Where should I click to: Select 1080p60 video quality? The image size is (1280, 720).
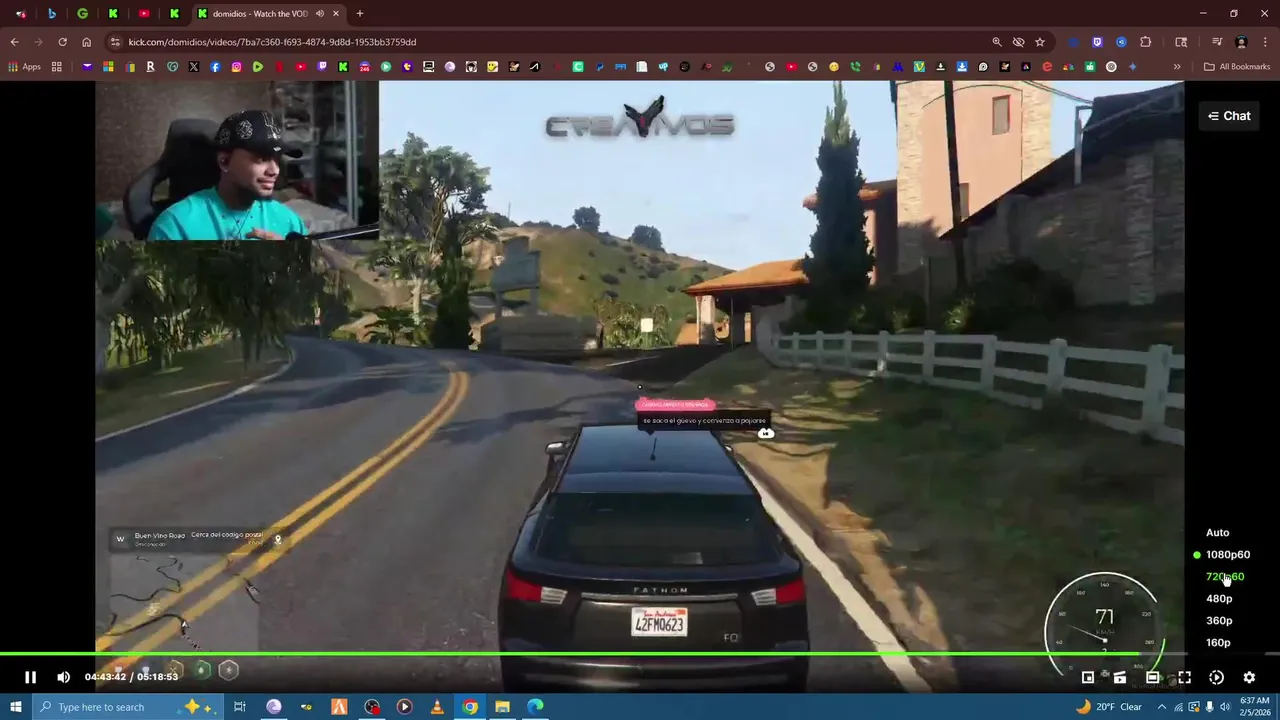pyautogui.click(x=1227, y=555)
